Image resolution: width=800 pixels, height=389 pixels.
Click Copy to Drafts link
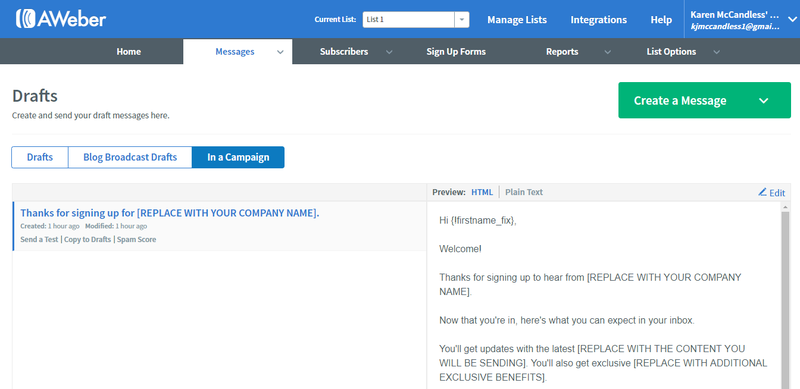click(x=87, y=239)
